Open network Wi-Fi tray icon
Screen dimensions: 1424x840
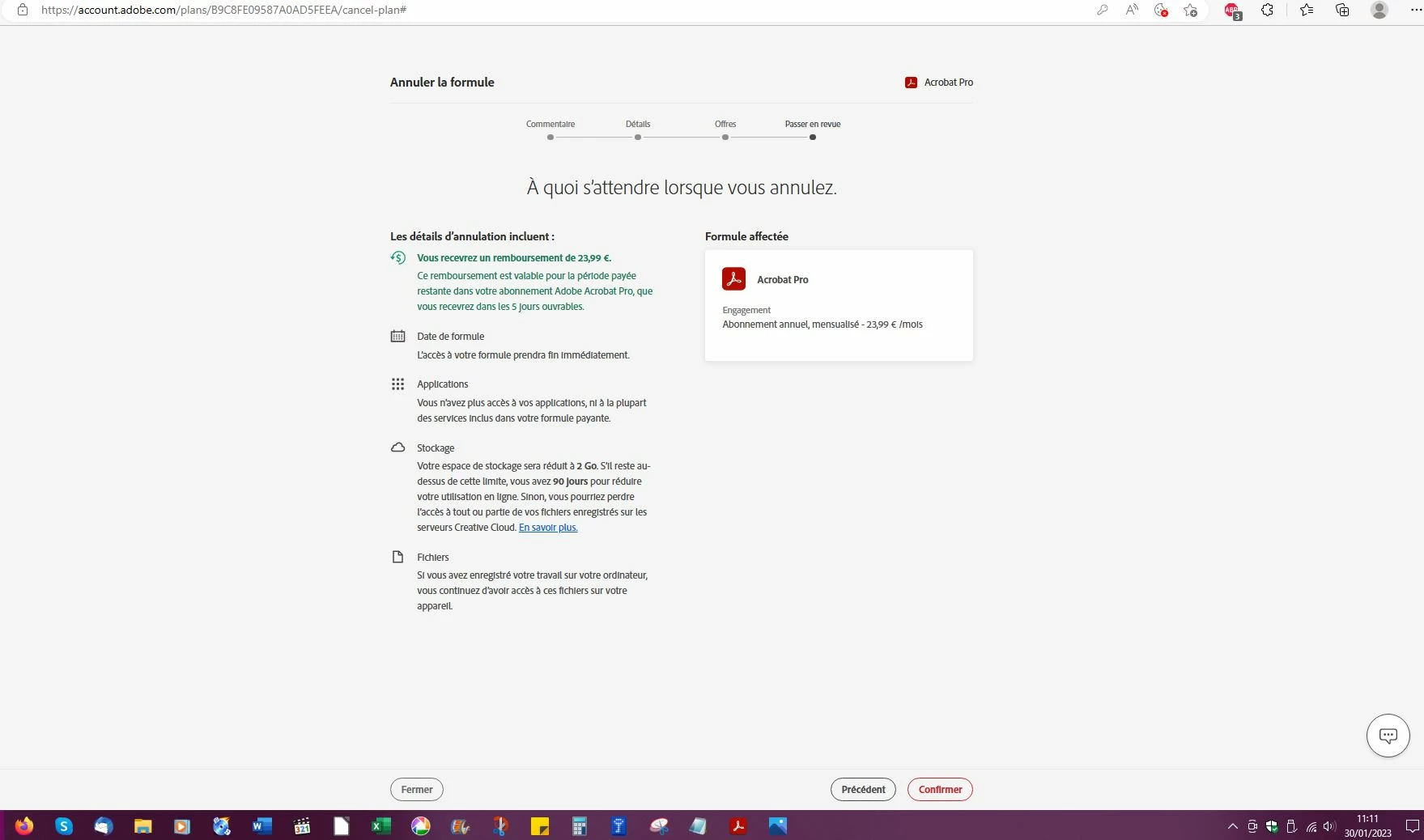1311,826
